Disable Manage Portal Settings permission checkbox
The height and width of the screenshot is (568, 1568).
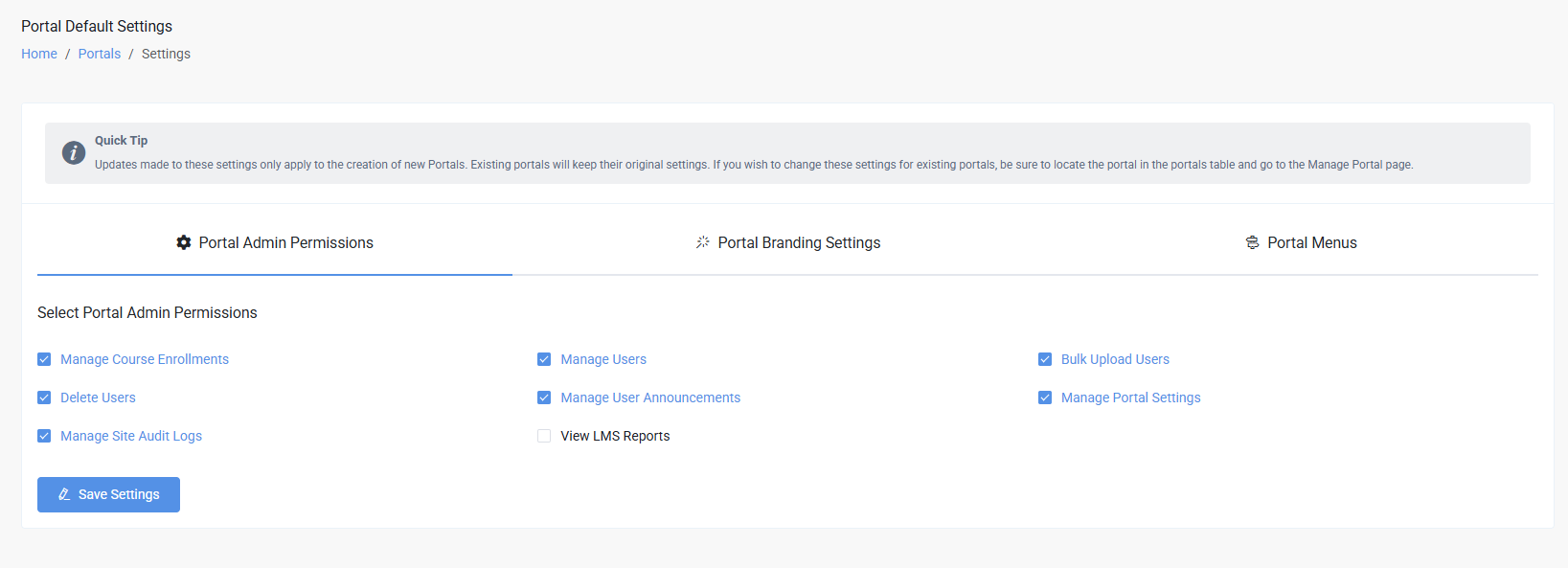1045,398
